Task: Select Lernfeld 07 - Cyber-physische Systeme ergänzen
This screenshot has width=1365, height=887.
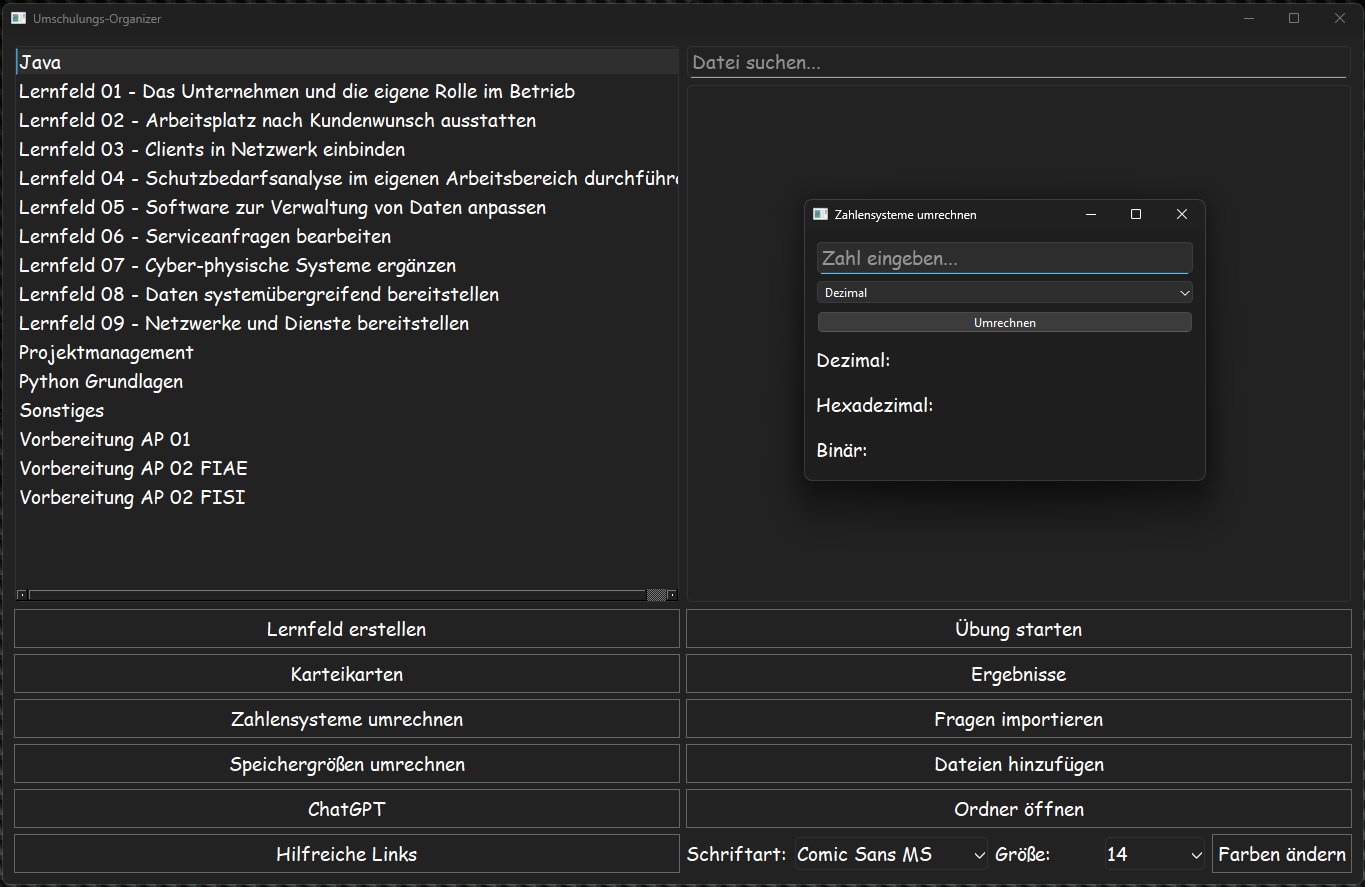Action: point(347,265)
